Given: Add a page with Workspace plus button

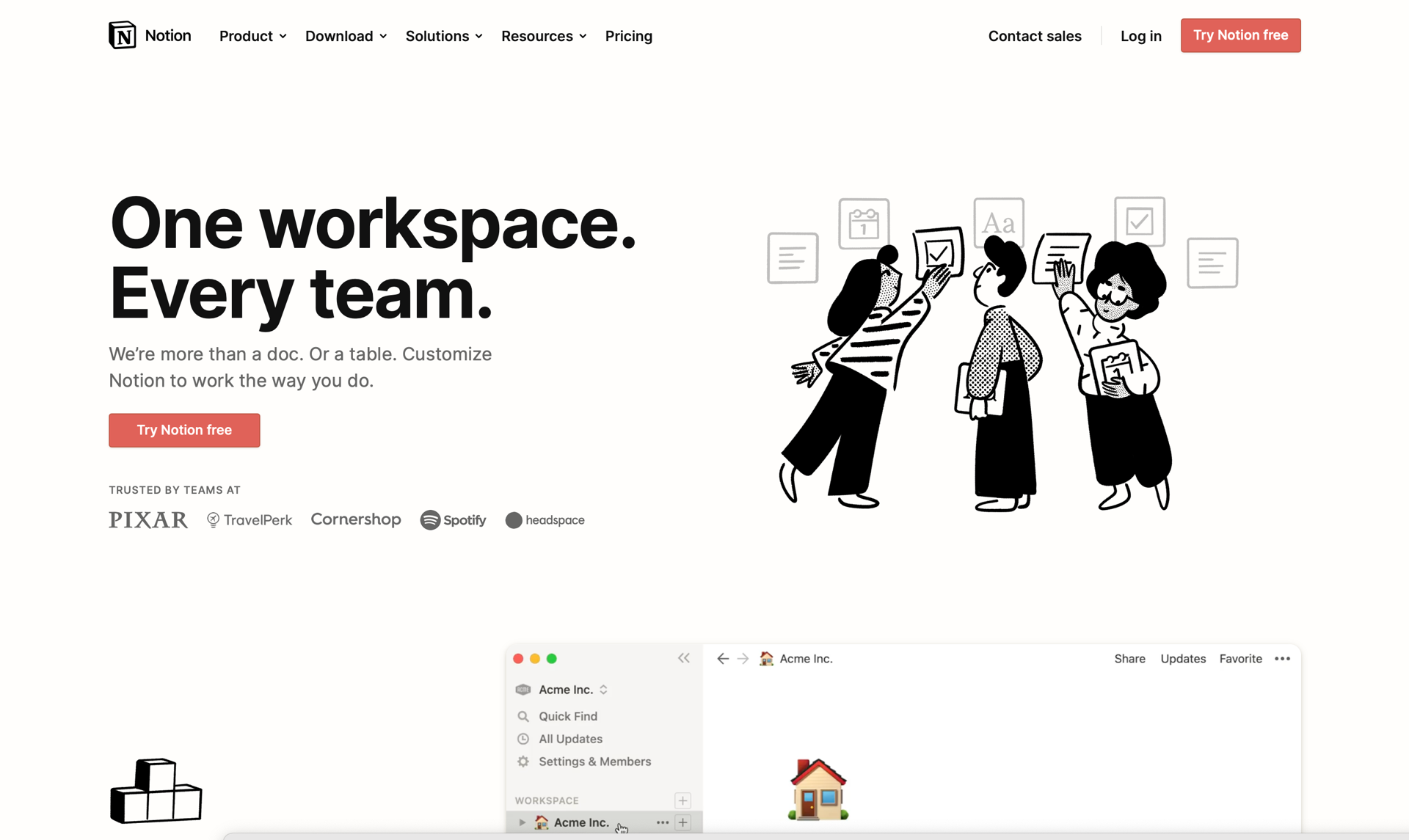Looking at the screenshot, I should pyautogui.click(x=682, y=800).
